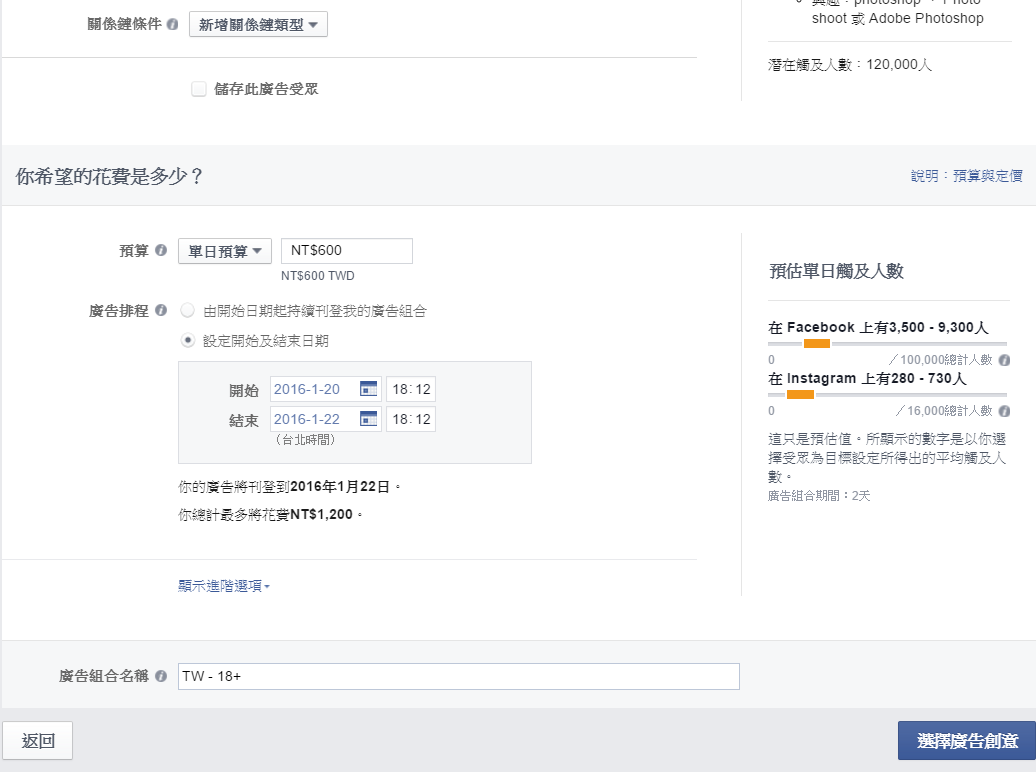Open 說明：預算與定價 help link

click(x=966, y=176)
